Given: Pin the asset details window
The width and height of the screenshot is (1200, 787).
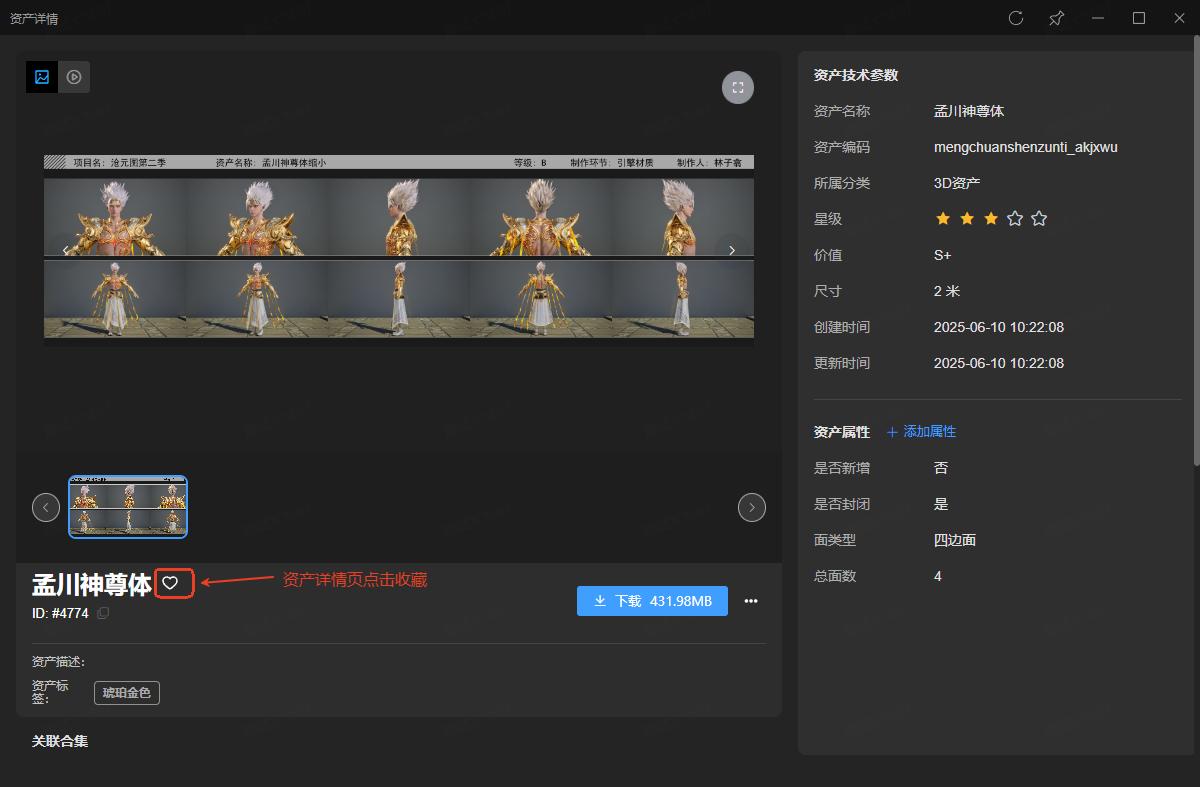Looking at the screenshot, I should [x=1056, y=18].
